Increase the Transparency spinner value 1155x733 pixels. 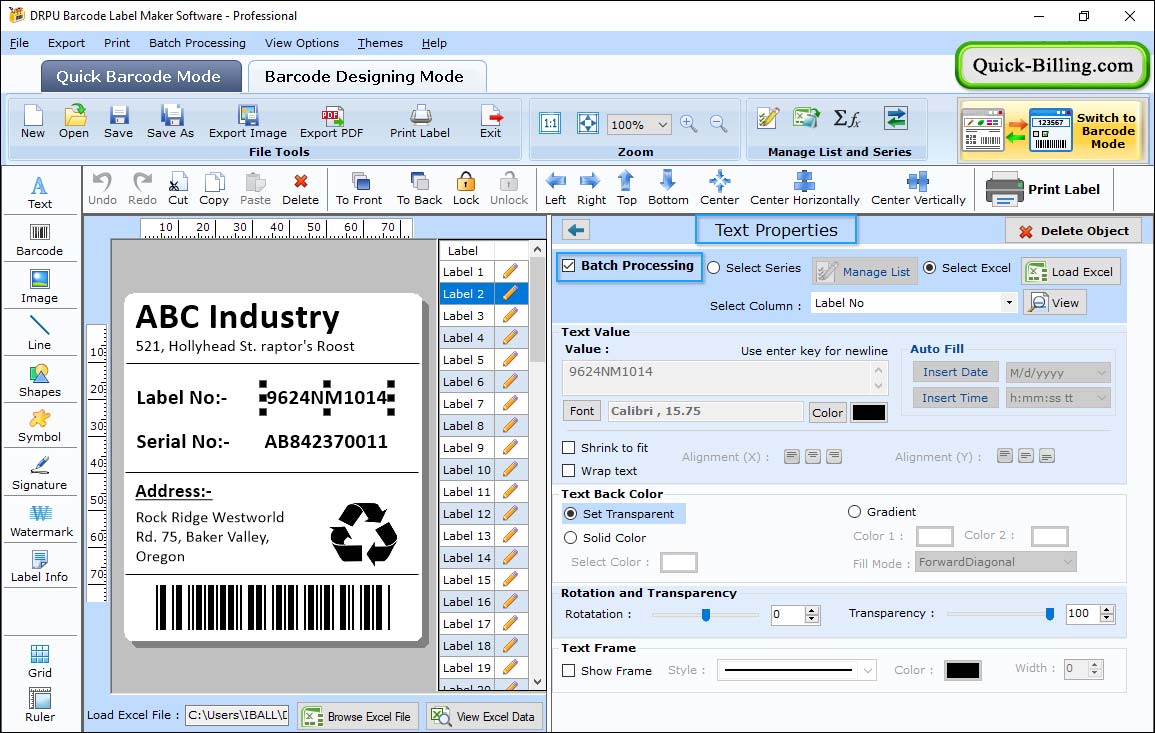(x=1107, y=609)
